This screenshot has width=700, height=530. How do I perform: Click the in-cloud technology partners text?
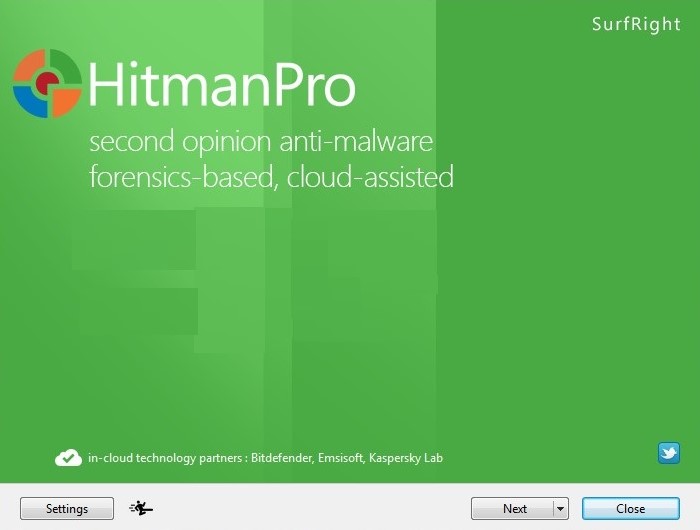(265, 458)
